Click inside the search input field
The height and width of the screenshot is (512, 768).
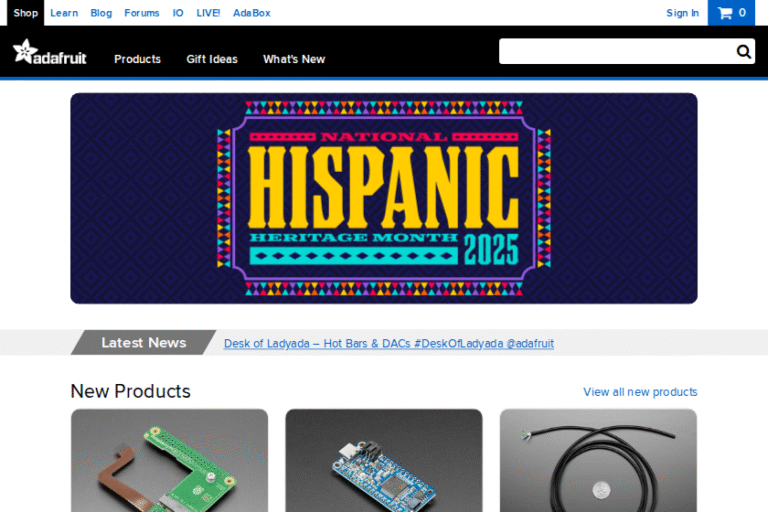pyautogui.click(x=615, y=52)
